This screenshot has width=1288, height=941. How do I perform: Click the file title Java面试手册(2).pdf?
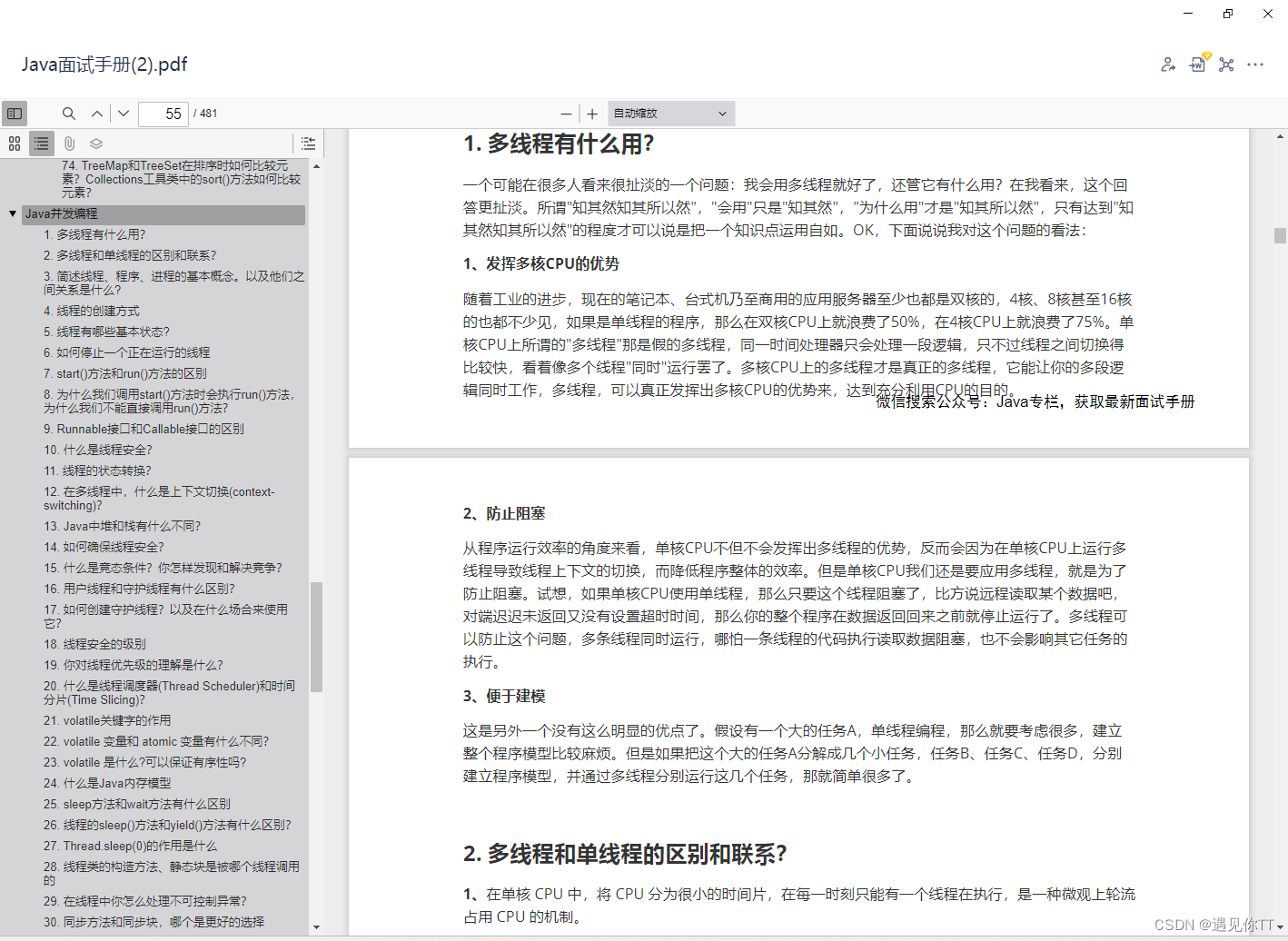[x=104, y=64]
